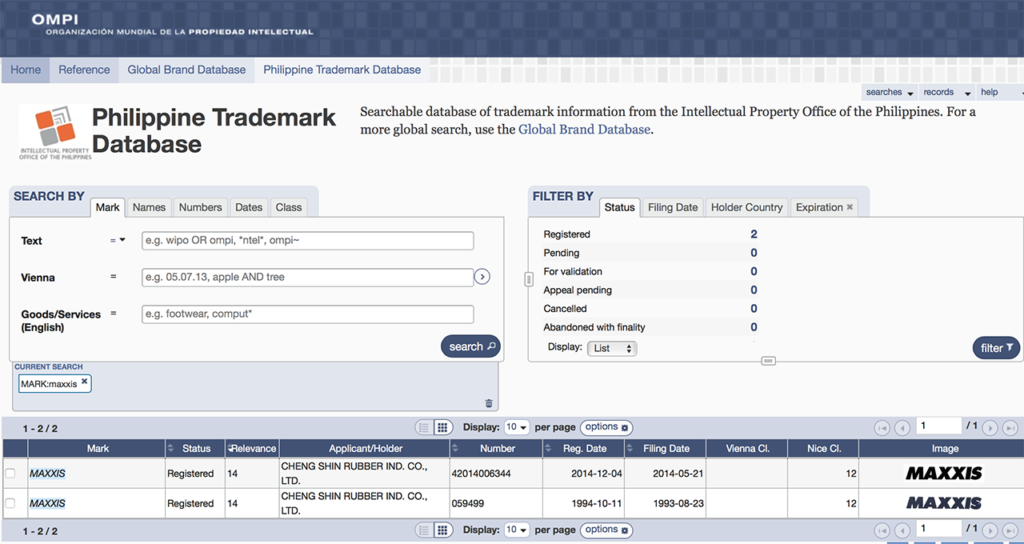Close the Expiration filter tab x
Image resolution: width=1024 pixels, height=544 pixels.
pos(850,207)
